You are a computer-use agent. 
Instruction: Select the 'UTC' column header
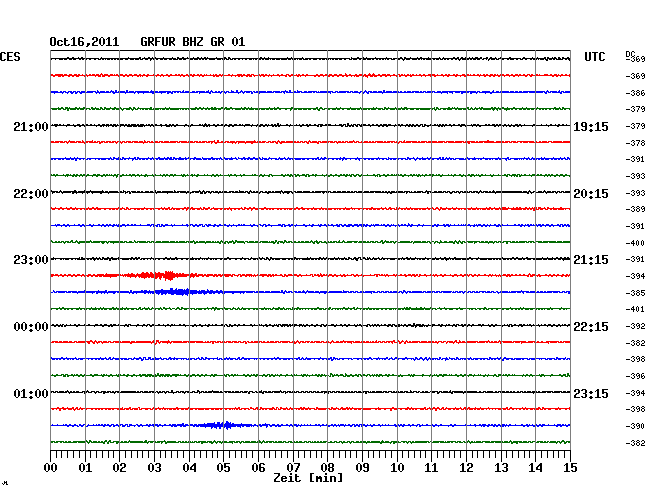click(x=594, y=57)
